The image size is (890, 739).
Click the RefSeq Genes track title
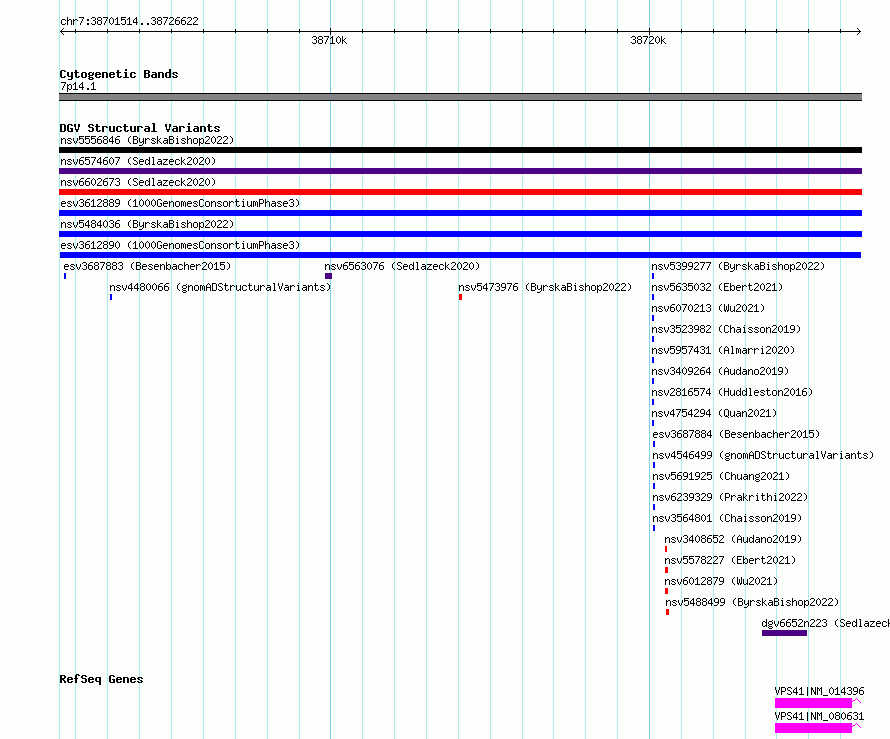point(101,679)
